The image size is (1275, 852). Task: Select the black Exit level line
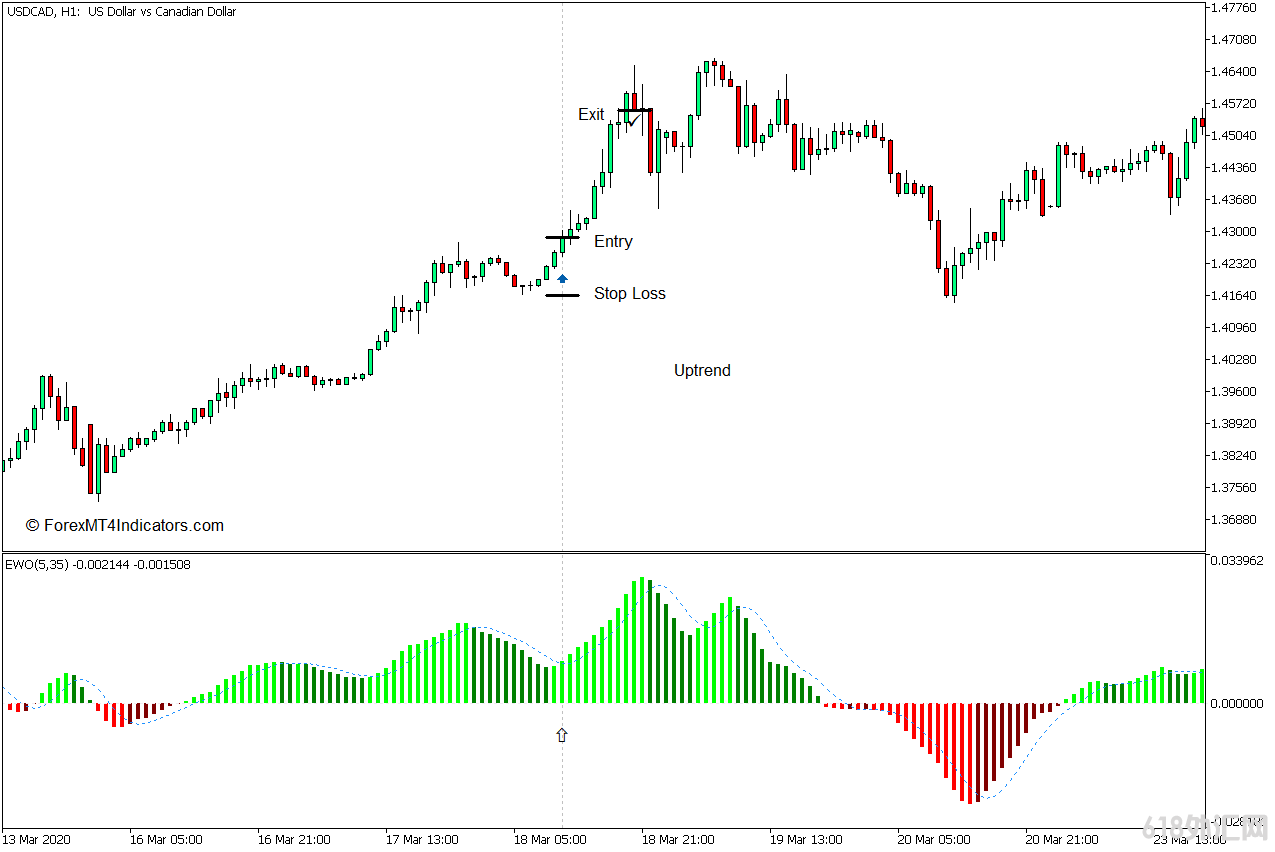click(x=635, y=110)
